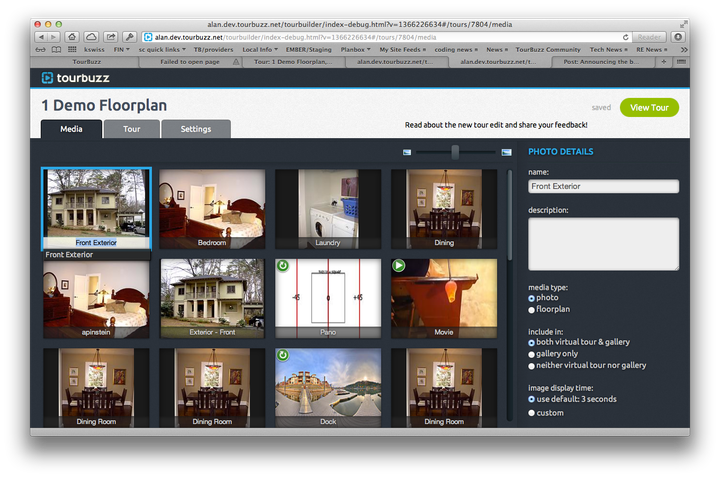Show all tabs icon at tab bar end
Viewport: 720px width, 478px height.
tap(681, 62)
